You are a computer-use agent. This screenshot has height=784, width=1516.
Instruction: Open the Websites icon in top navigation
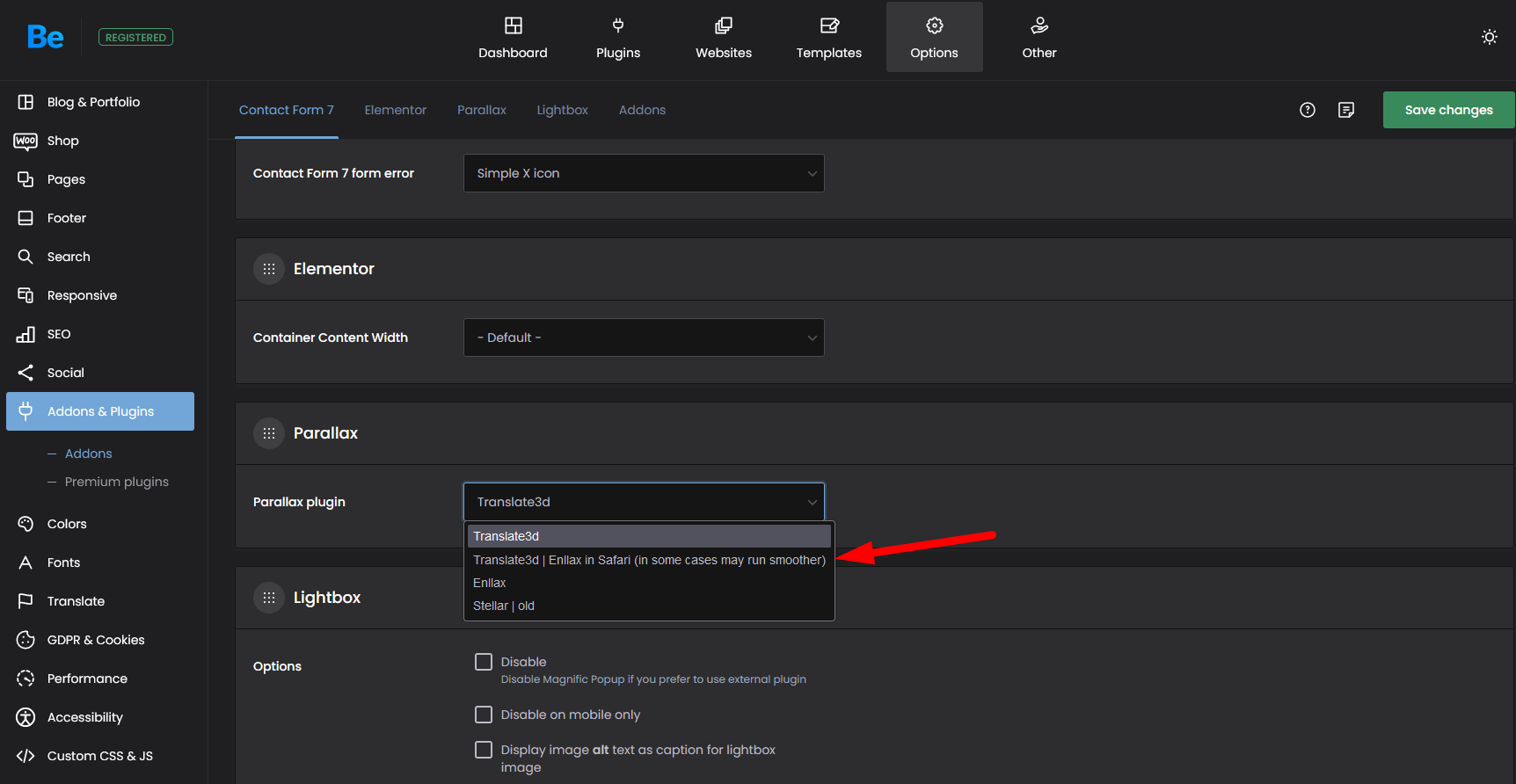(724, 25)
